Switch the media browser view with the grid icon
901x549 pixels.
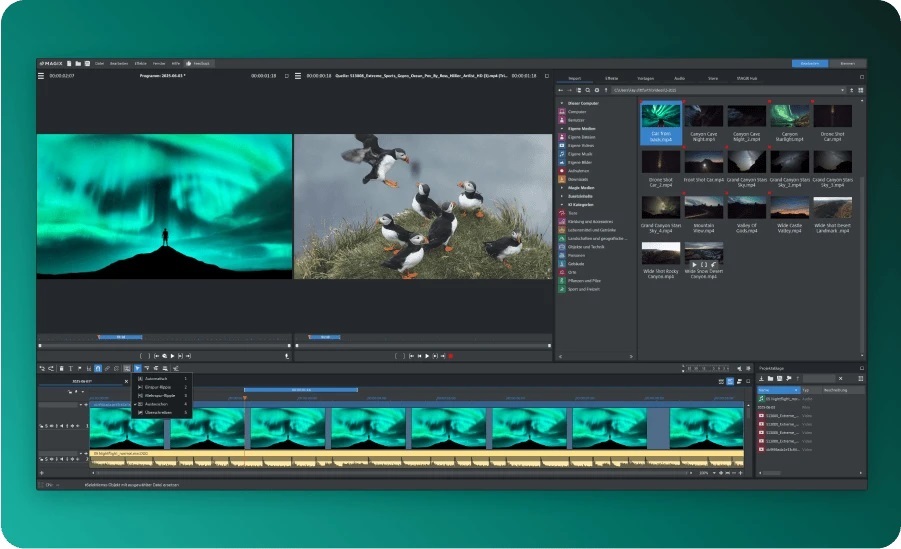860,90
